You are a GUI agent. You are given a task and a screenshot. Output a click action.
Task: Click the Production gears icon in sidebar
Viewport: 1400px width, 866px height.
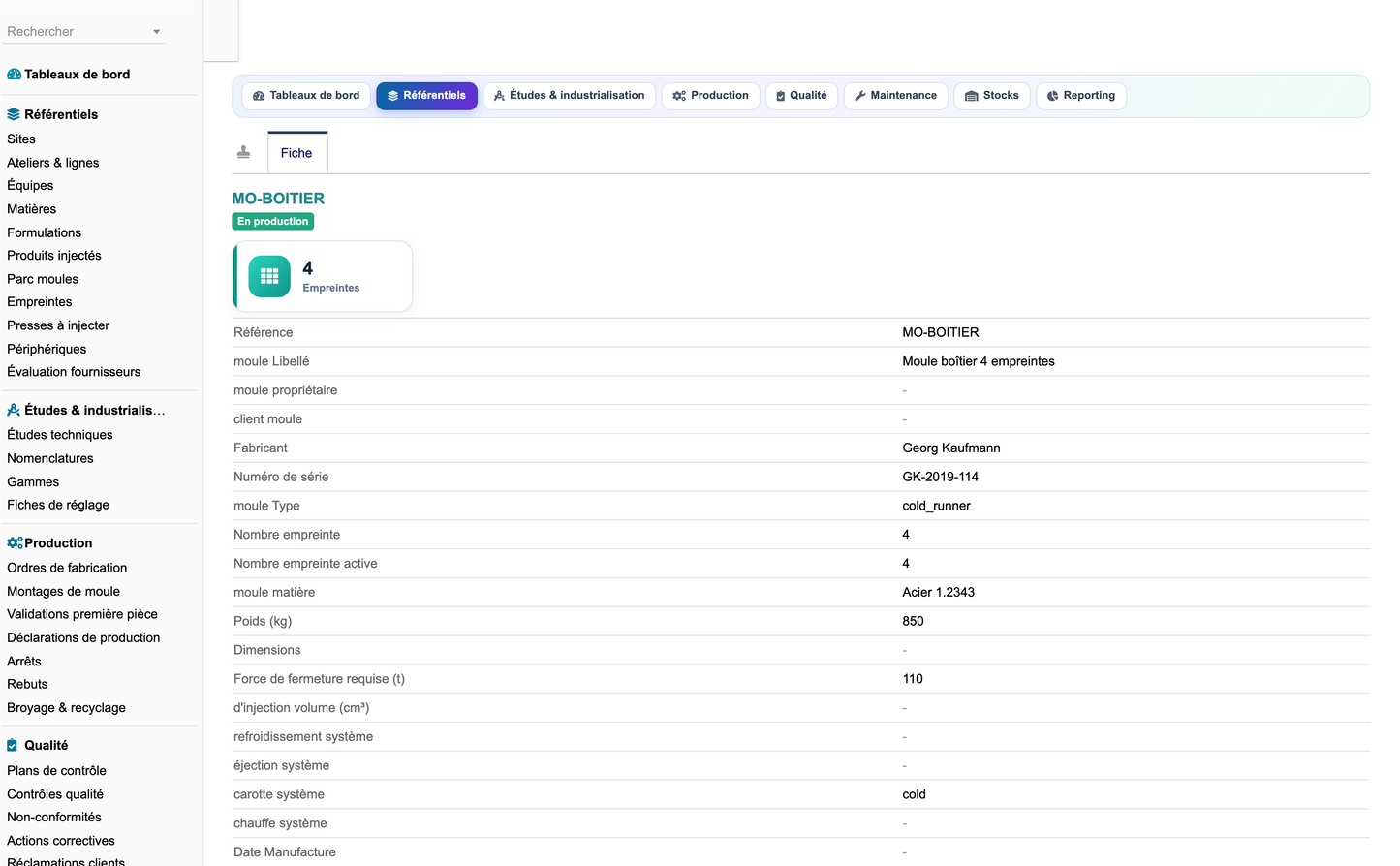tap(15, 543)
